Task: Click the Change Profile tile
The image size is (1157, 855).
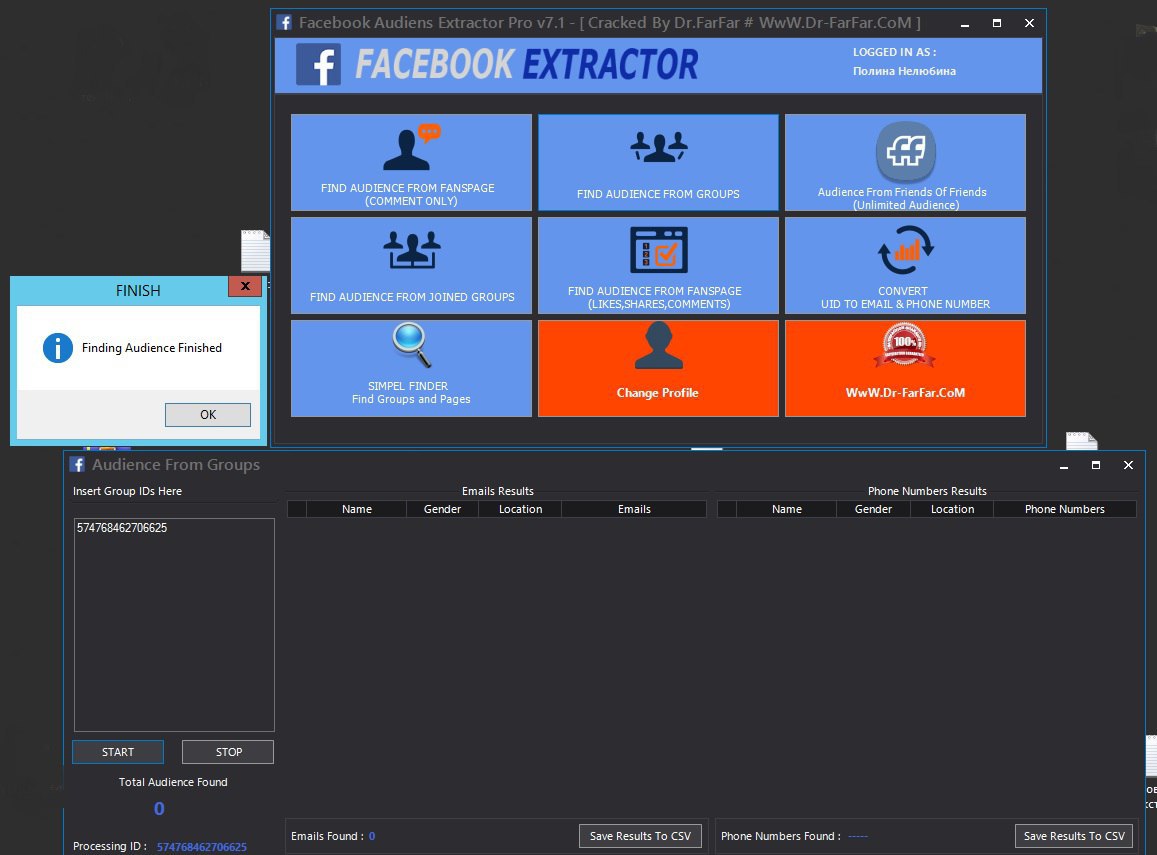Action: point(658,368)
